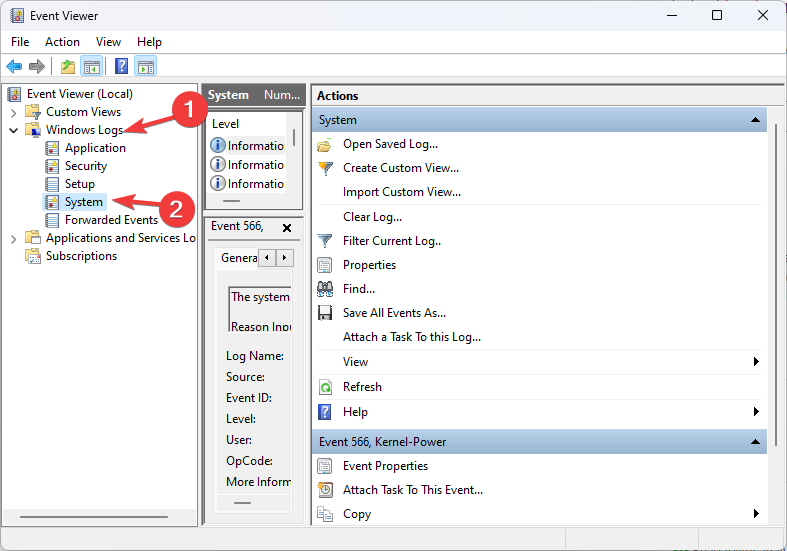Click the Forwarded Events log icon

(52, 220)
